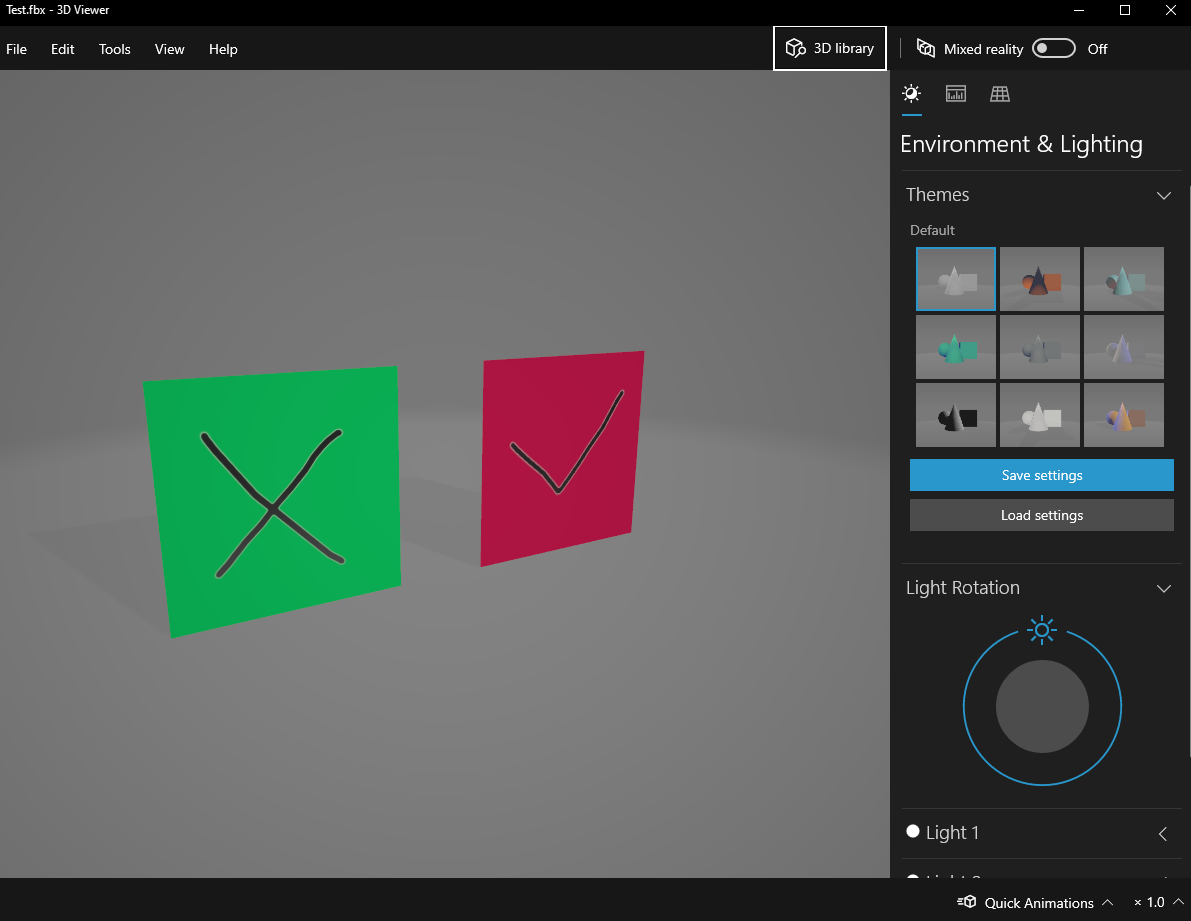Open the Tools menu
This screenshot has width=1191, height=921.
[114, 48]
